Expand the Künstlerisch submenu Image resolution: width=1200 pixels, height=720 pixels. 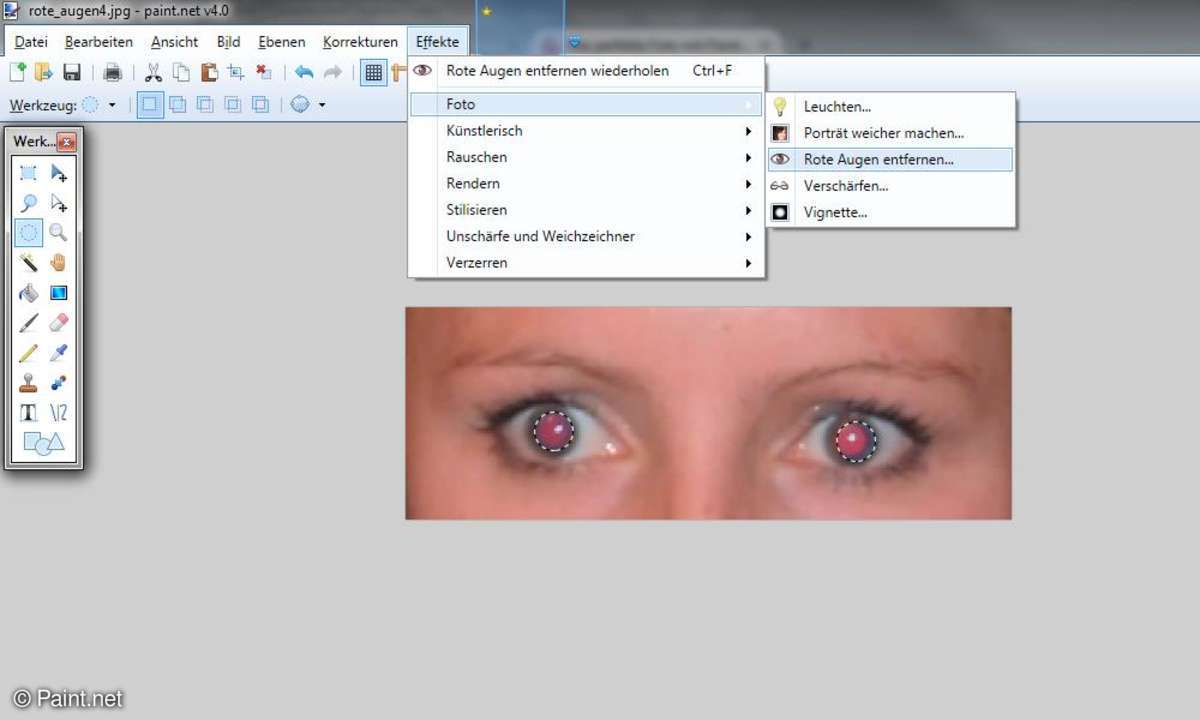coord(586,130)
